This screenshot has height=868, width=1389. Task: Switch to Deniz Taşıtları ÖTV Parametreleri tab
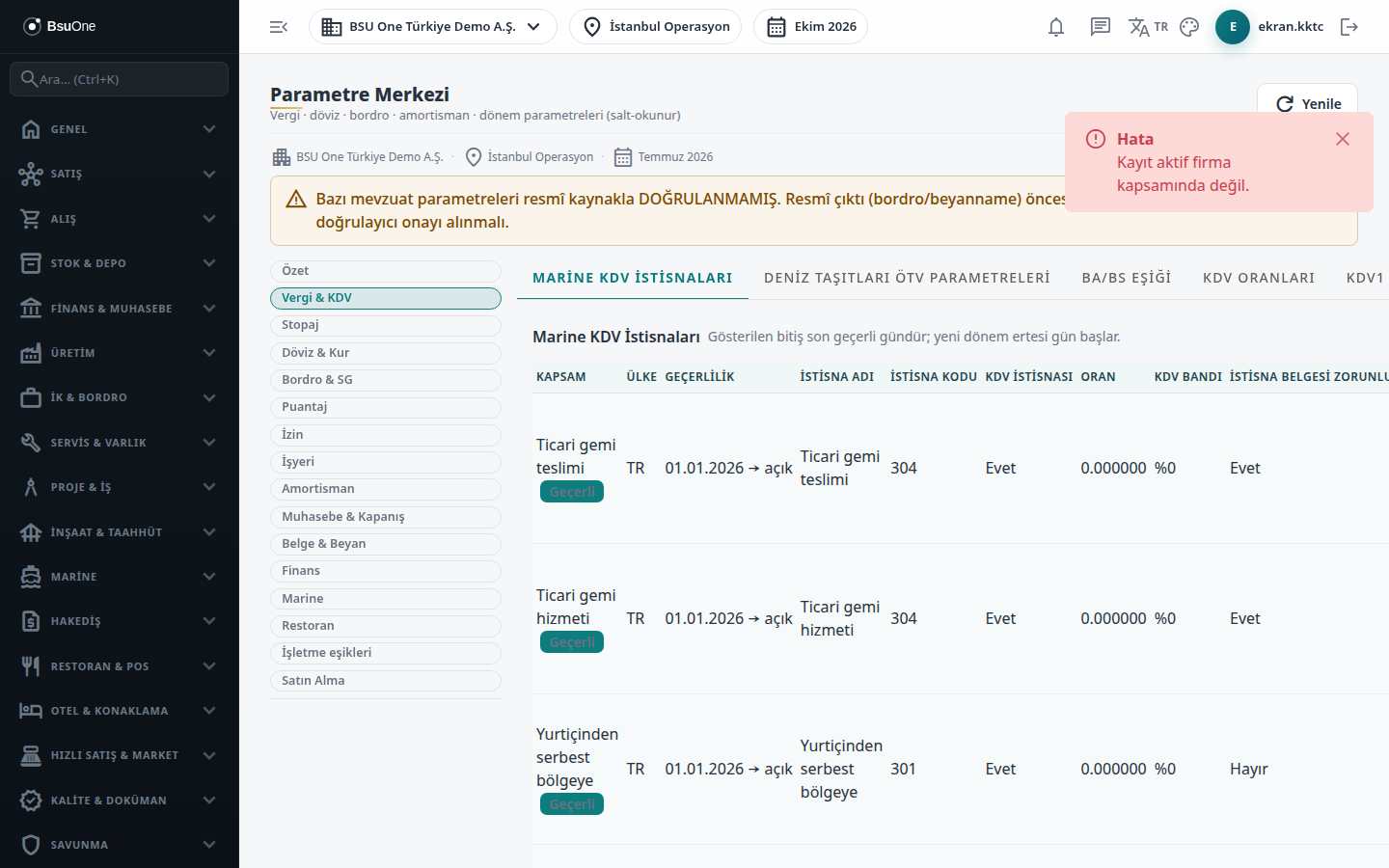907,278
